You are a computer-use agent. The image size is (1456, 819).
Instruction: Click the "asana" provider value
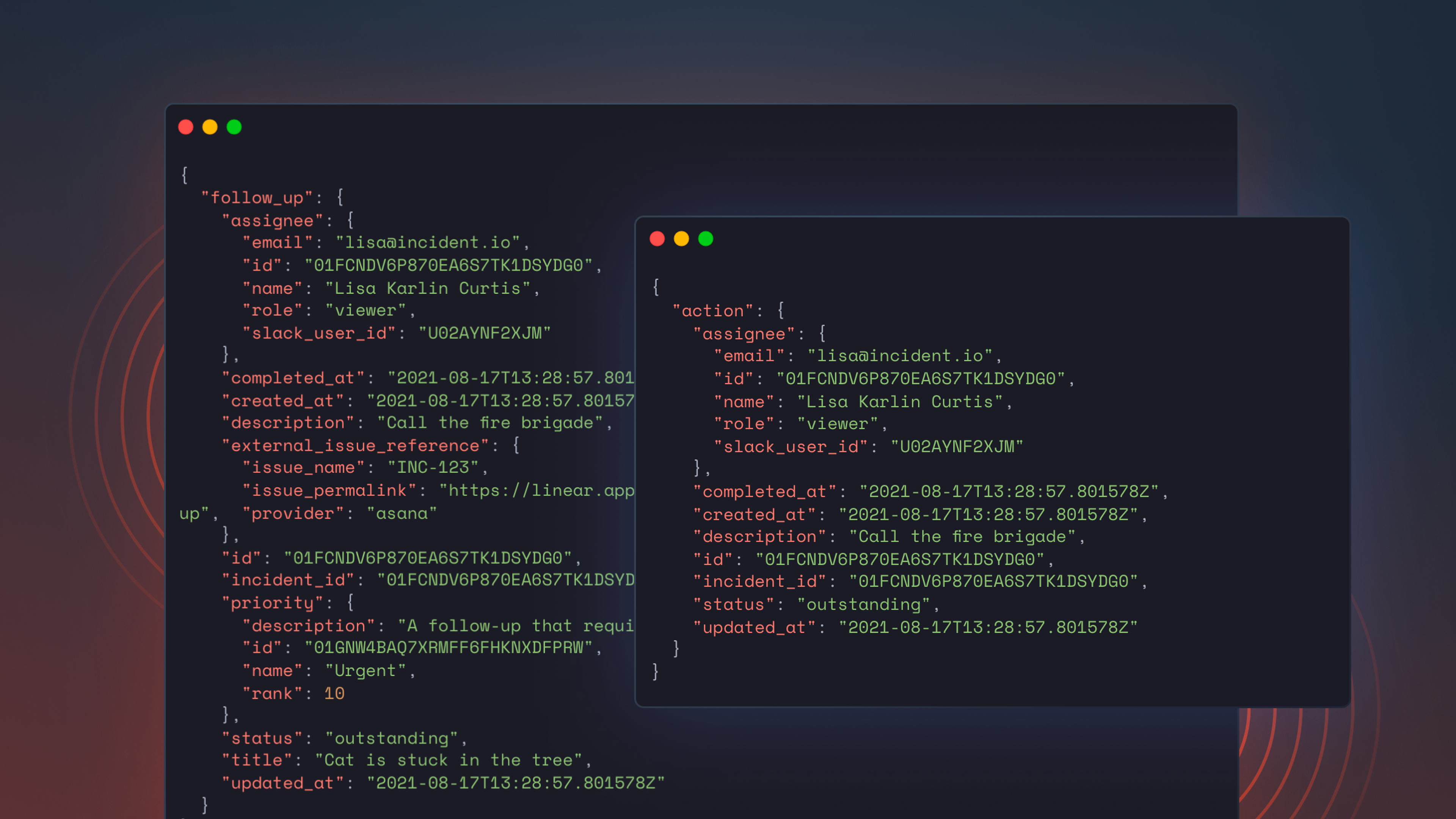click(402, 513)
